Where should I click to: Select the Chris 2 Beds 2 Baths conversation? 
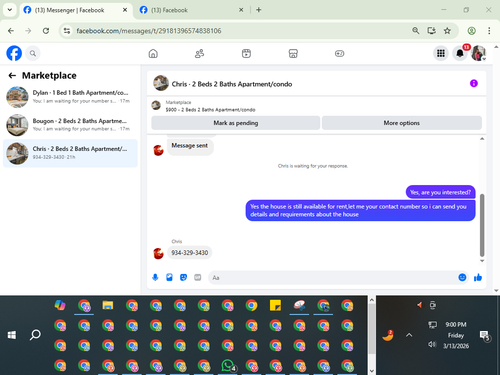70,153
